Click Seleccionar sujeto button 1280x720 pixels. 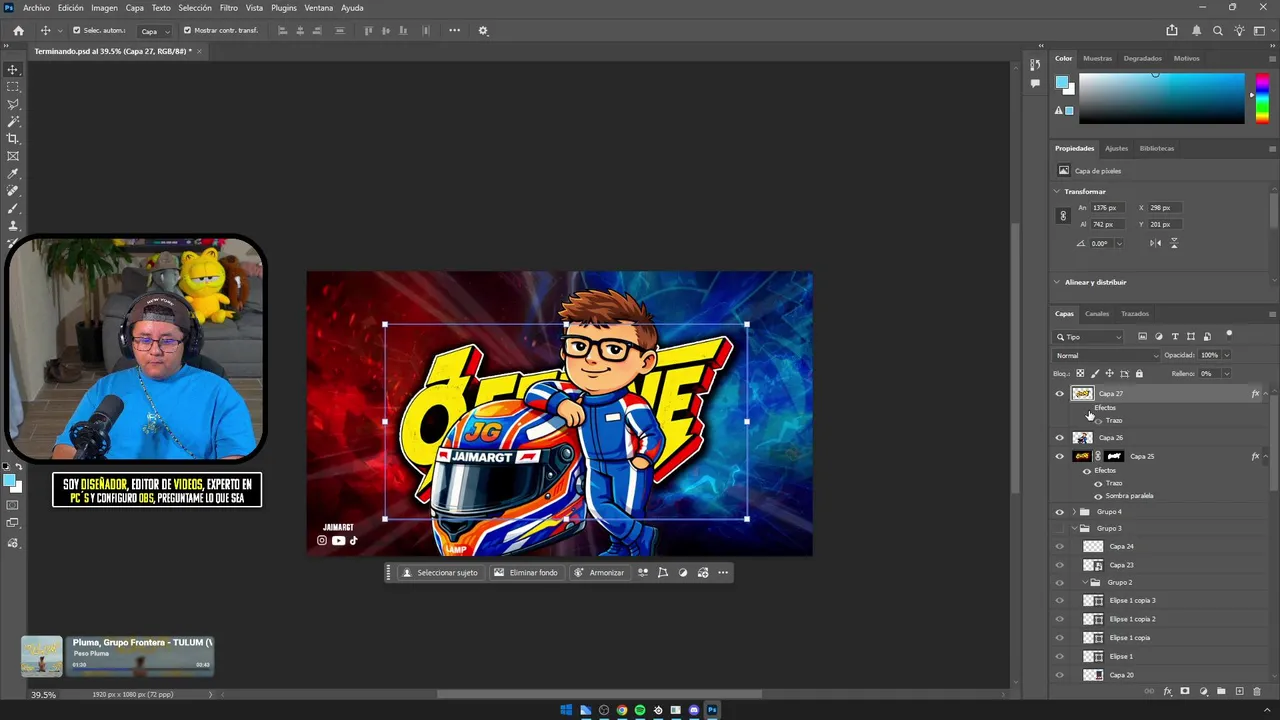click(x=440, y=573)
